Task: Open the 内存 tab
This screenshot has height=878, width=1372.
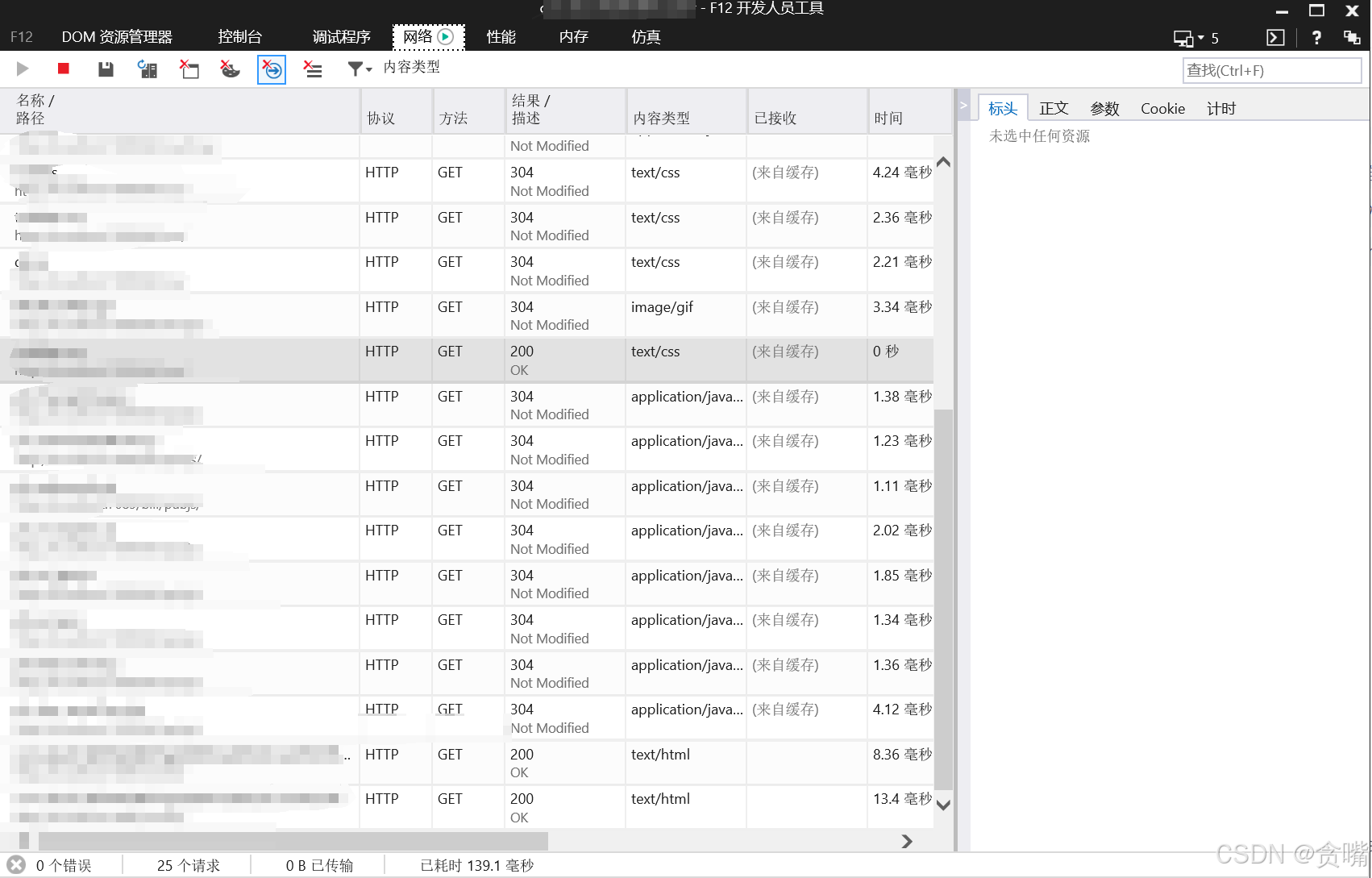Action: pyautogui.click(x=573, y=37)
